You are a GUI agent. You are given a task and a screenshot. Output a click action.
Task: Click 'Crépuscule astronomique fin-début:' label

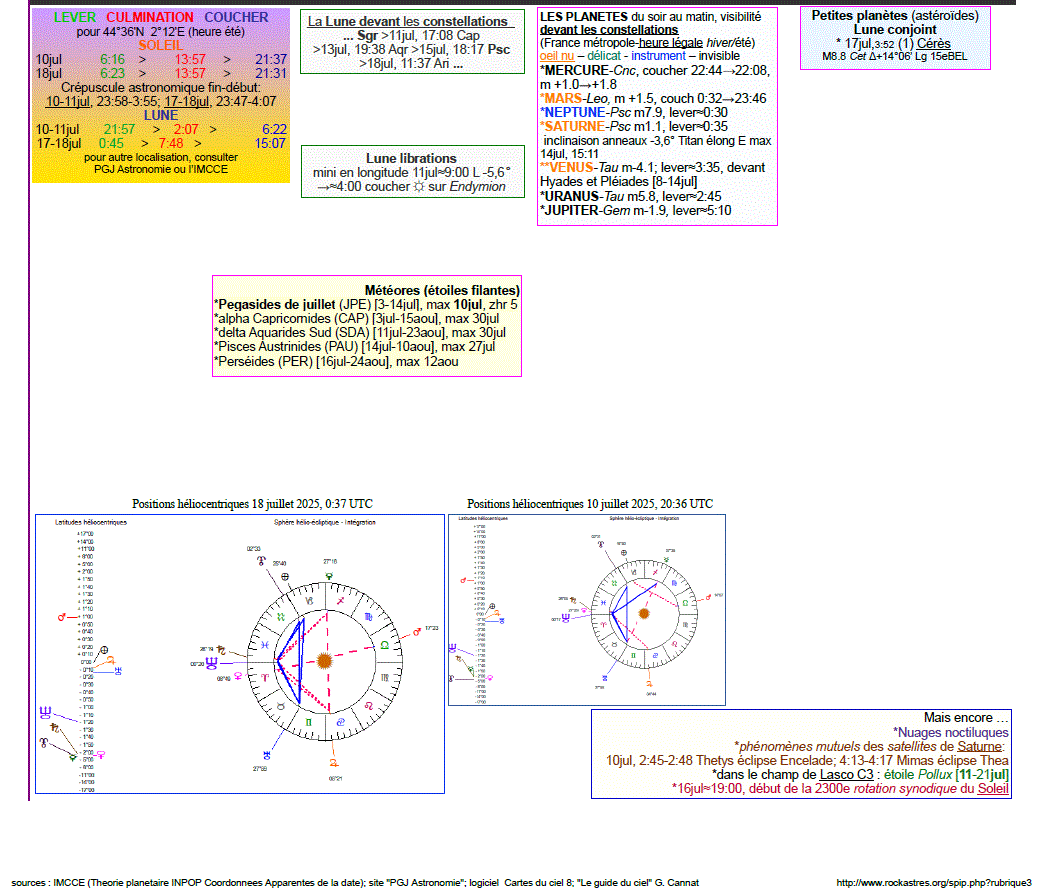[161, 87]
